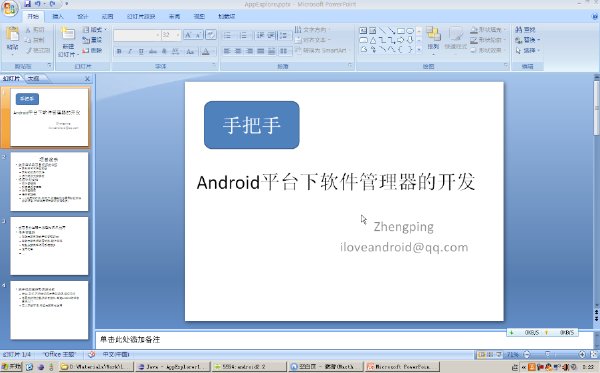Toggle italic formatting
Viewport: 600px width, 373px height.
click(x=130, y=51)
